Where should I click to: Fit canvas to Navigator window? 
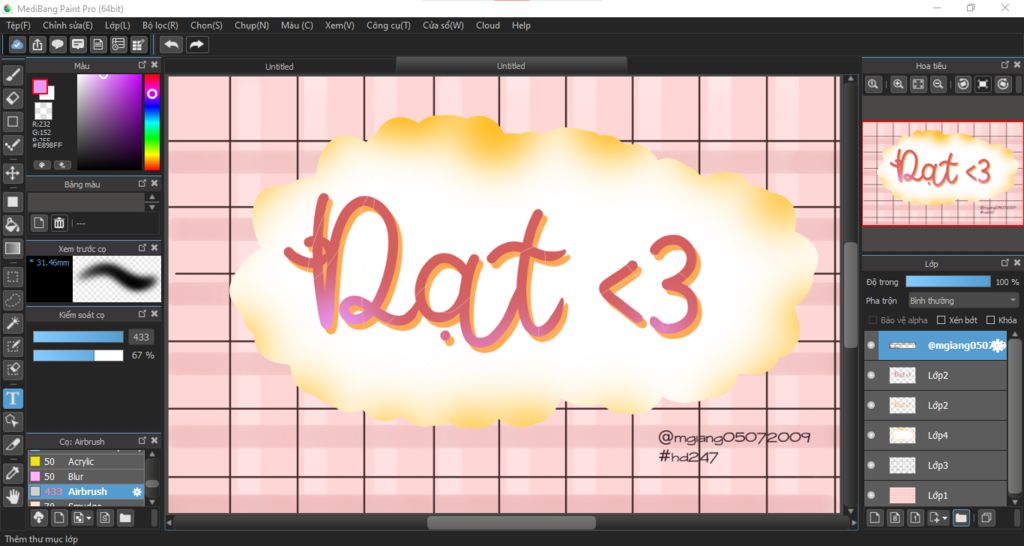point(918,84)
